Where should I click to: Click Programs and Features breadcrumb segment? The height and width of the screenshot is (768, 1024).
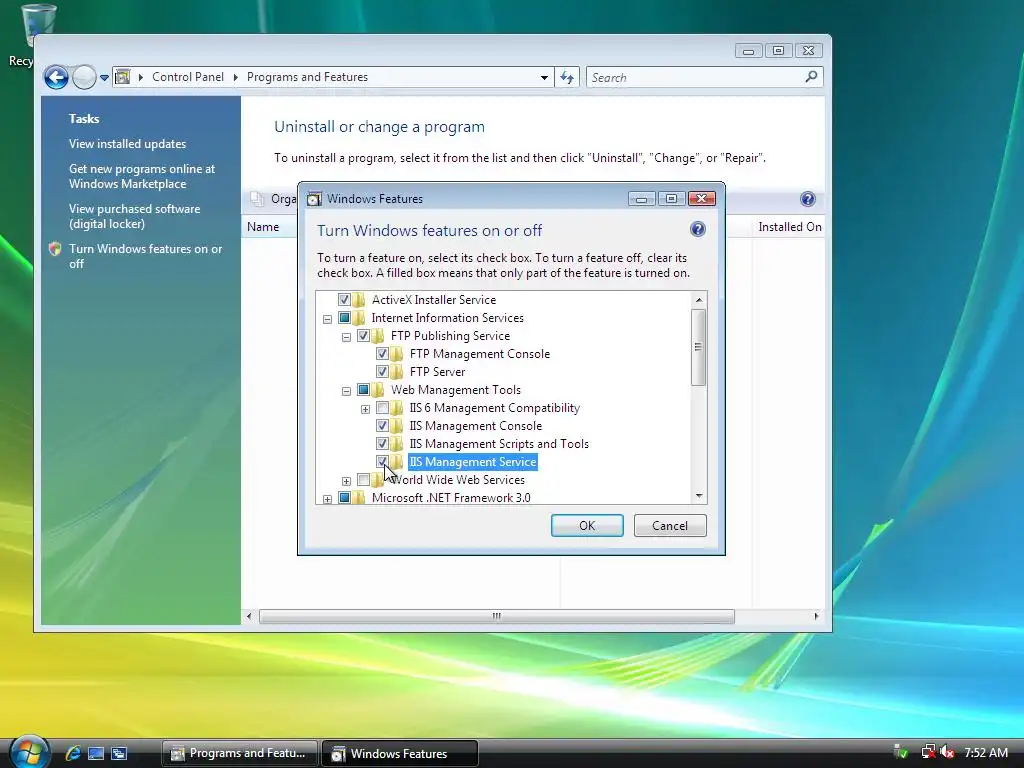click(x=307, y=77)
